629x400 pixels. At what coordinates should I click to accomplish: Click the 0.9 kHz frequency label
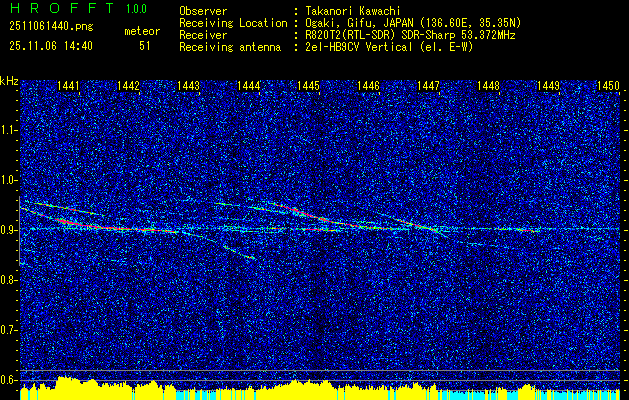point(8,230)
